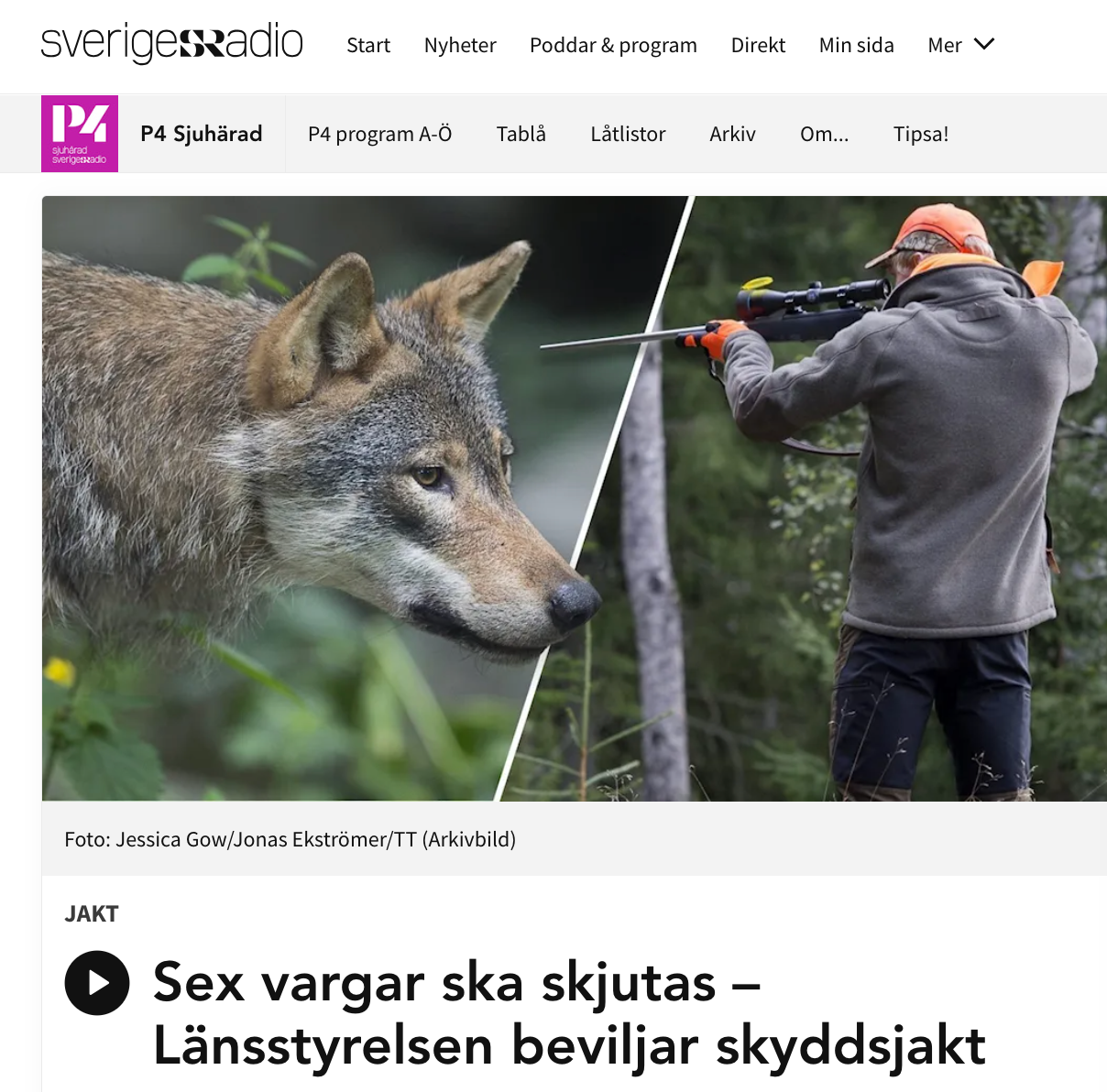Click the Tipsa! link
The width and height of the screenshot is (1107, 1092).
pos(921,134)
